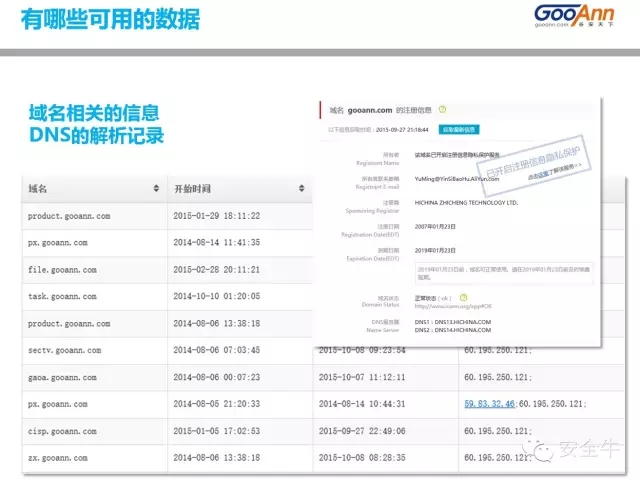Click the registrant email YuMing@YinSiBaoHu.AliYun.com
This screenshot has width=640, height=481.
(x=457, y=179)
